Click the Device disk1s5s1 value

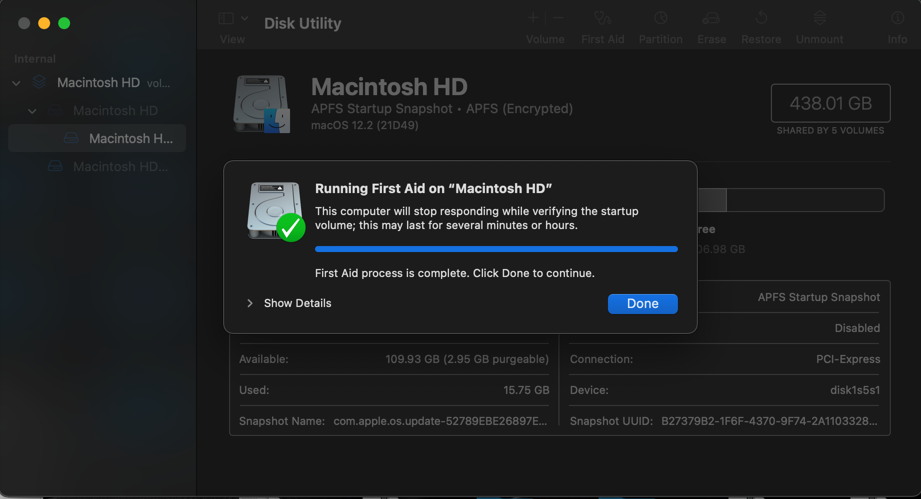(x=855, y=390)
